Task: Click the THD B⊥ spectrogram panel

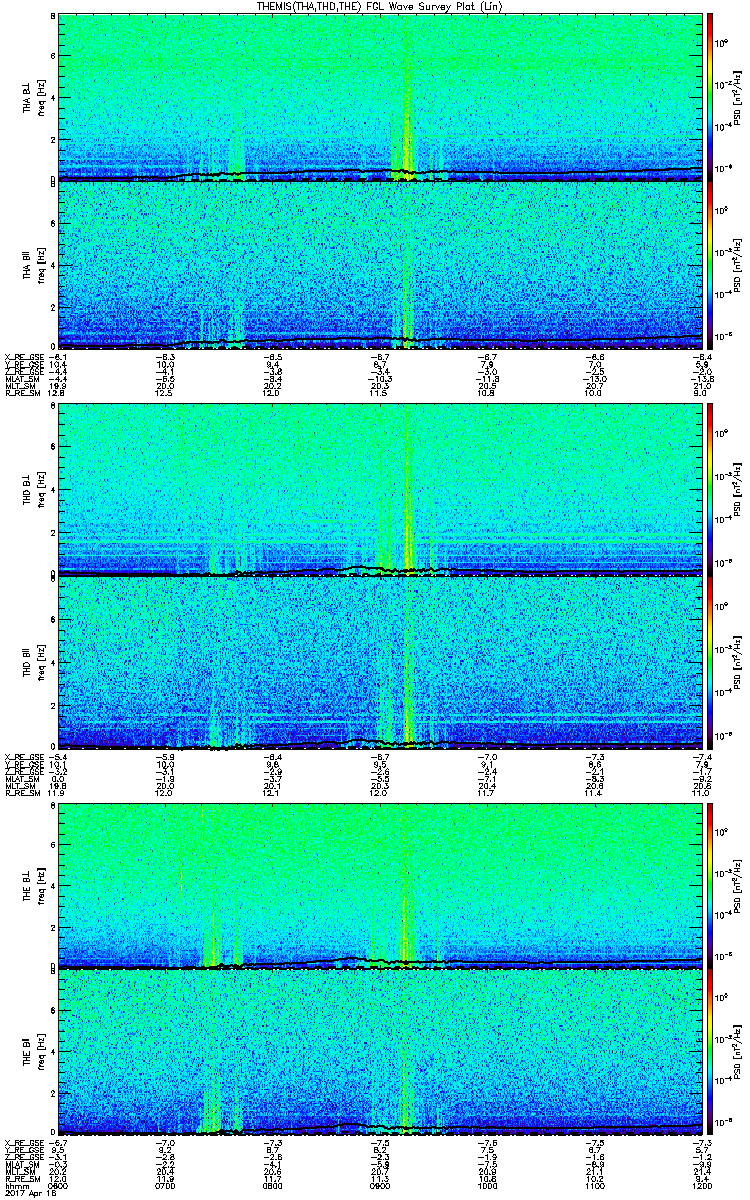Action: [380, 490]
